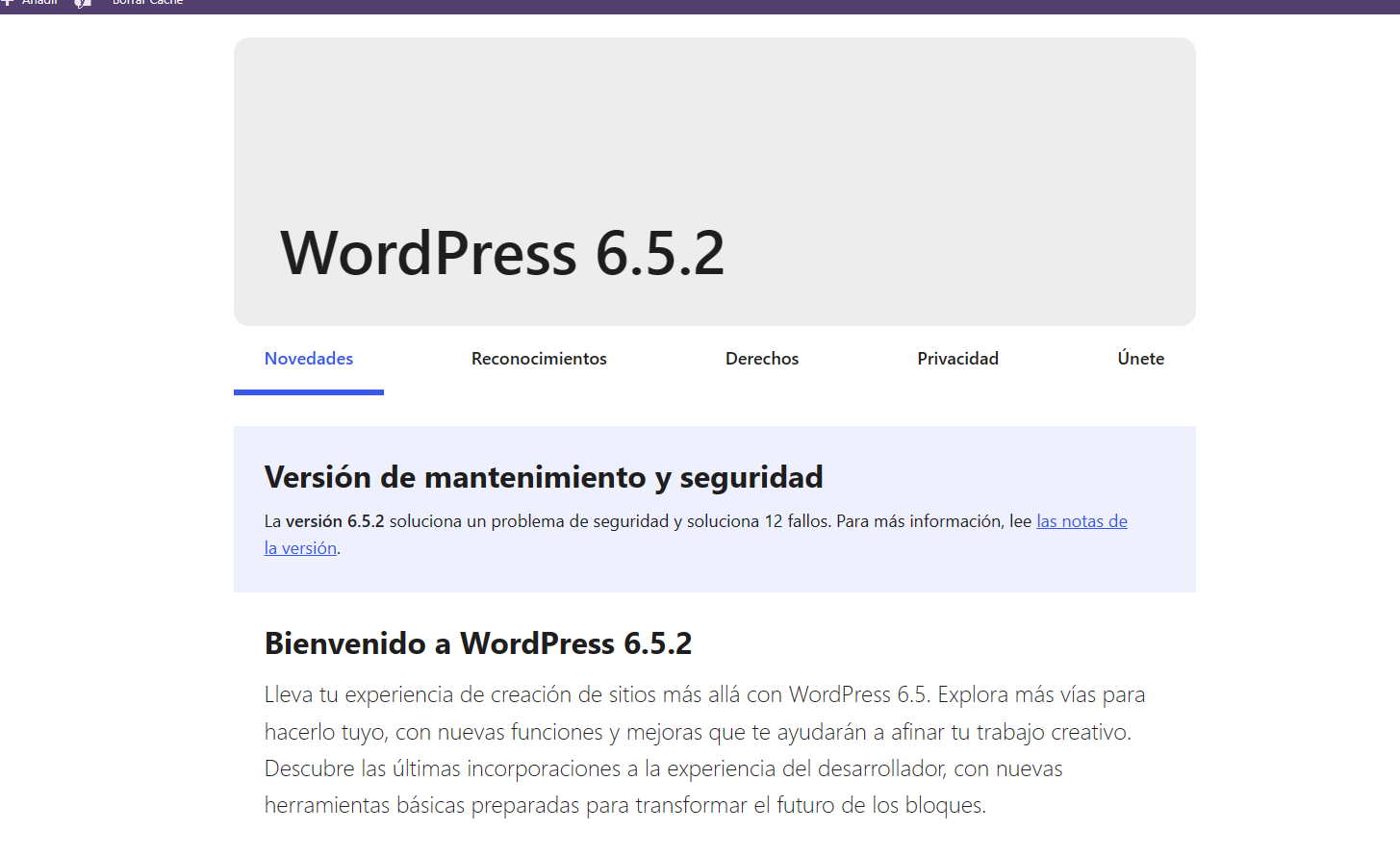Screen dimensions: 1400x856
Task: Click the 'Bienvenido a WordPress 6.5.2' heading
Action: click(x=478, y=643)
